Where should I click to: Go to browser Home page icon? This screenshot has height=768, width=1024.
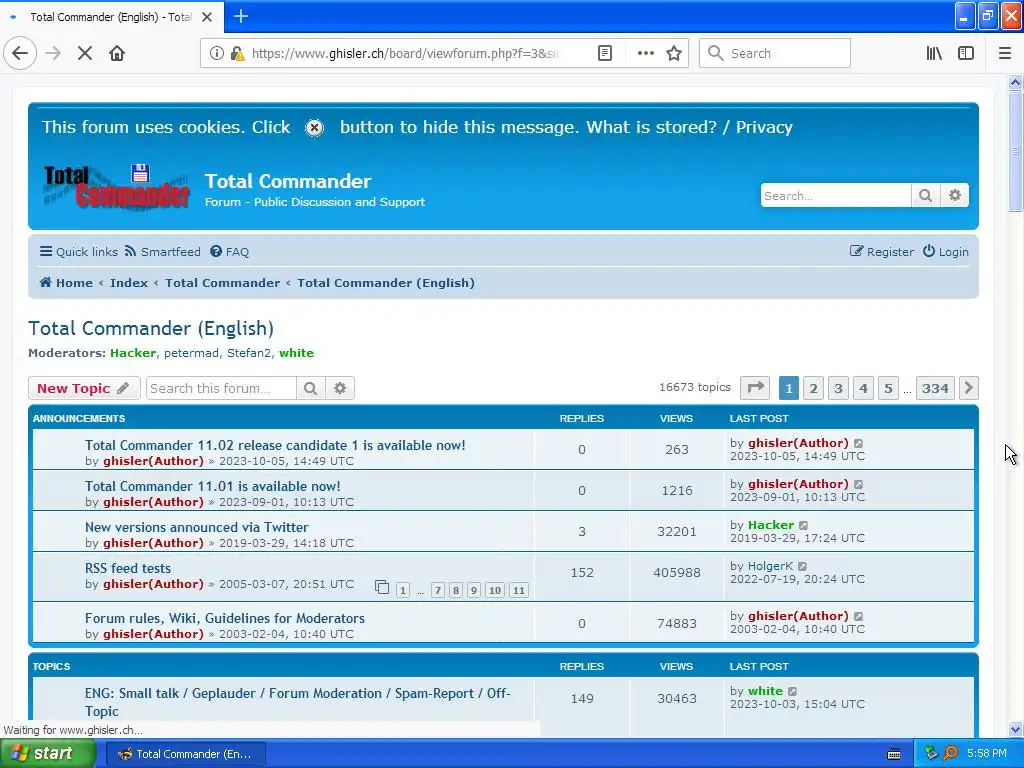pyautogui.click(x=117, y=54)
